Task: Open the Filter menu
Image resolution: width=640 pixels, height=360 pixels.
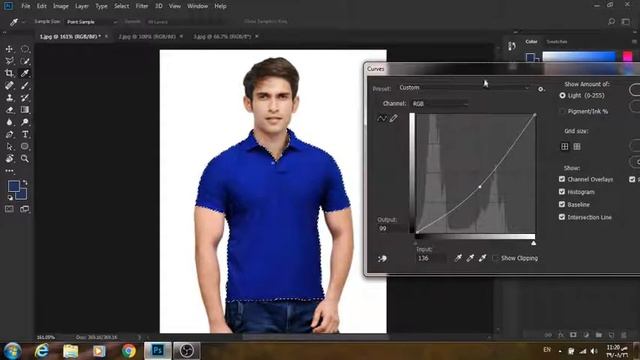Action: 142,6
